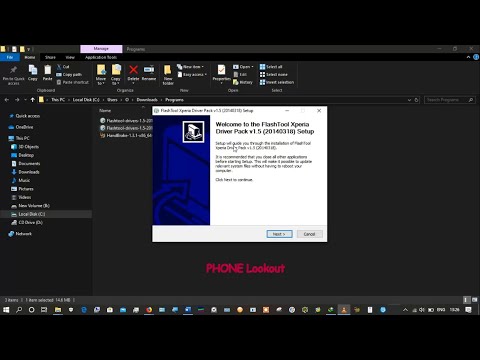480x360 pixels.
Task: Click Select none in ribbon
Action: click(274, 74)
